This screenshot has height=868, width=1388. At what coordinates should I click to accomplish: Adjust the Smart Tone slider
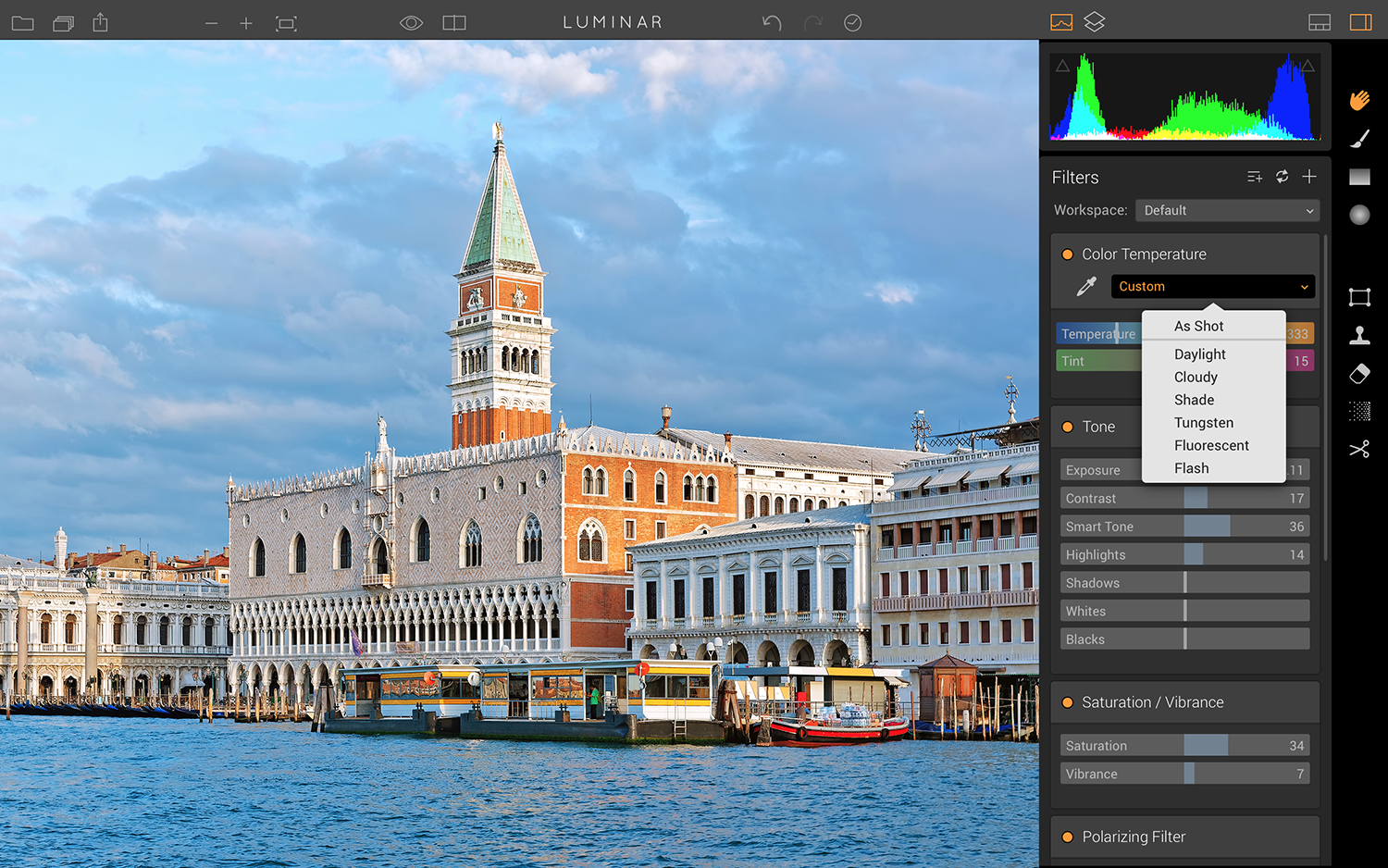(x=1185, y=527)
